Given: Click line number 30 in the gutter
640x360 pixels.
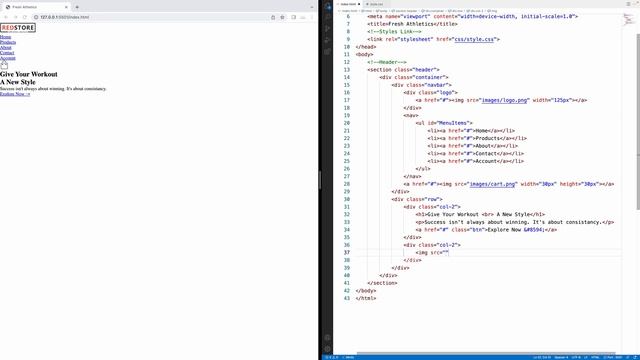Looking at the screenshot, I should click(x=347, y=200).
